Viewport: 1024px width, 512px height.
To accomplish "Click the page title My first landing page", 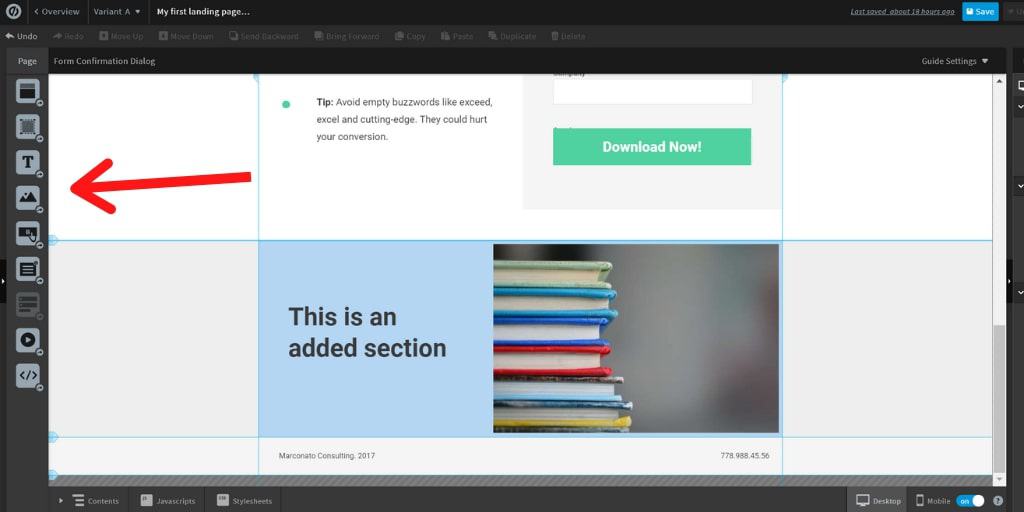I will click(203, 12).
